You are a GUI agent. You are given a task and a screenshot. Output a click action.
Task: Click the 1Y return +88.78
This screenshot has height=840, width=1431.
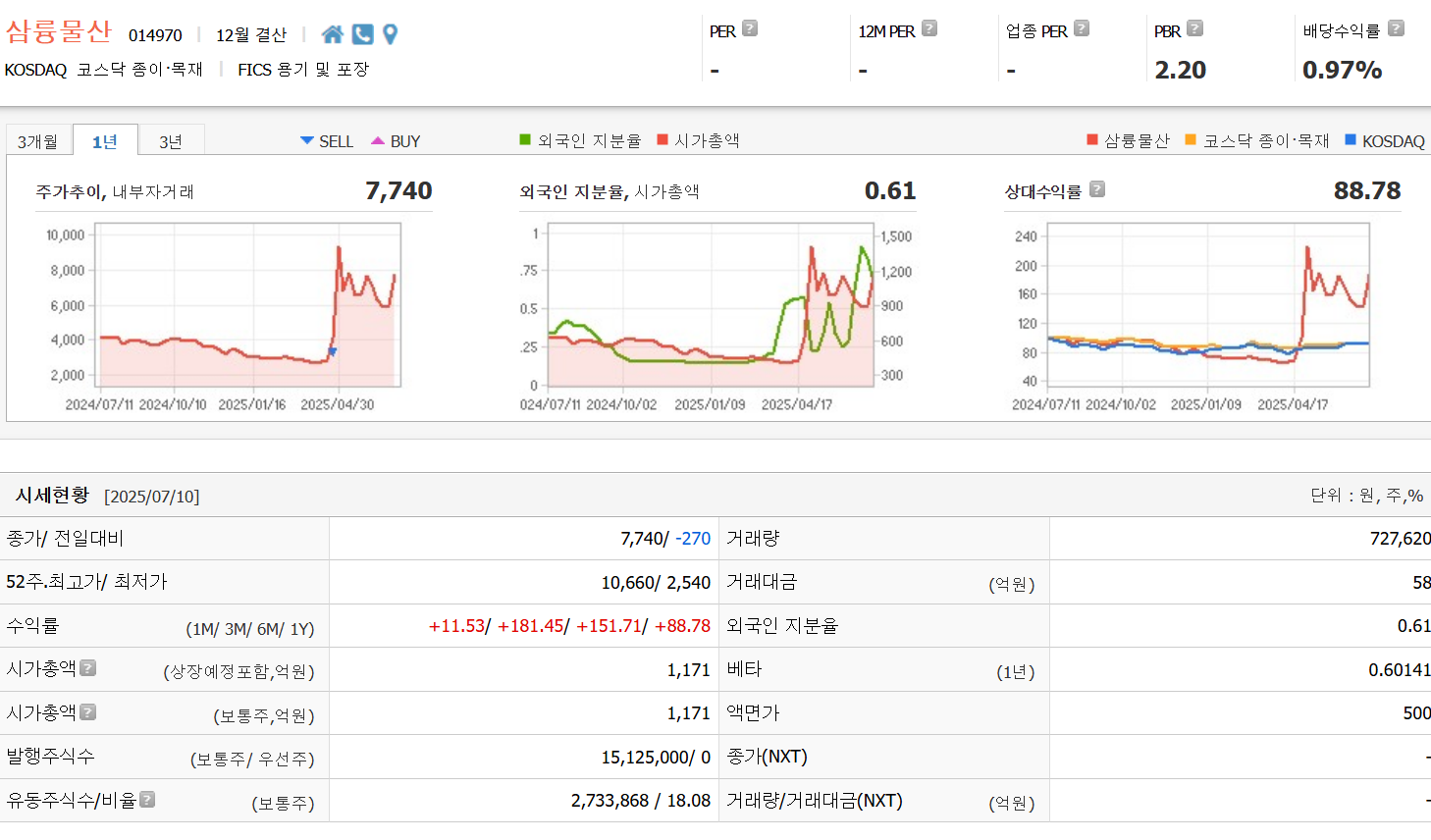[x=682, y=626]
